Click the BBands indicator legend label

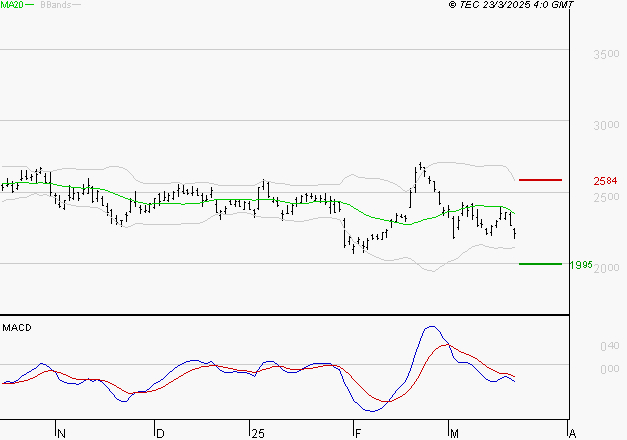55,5
